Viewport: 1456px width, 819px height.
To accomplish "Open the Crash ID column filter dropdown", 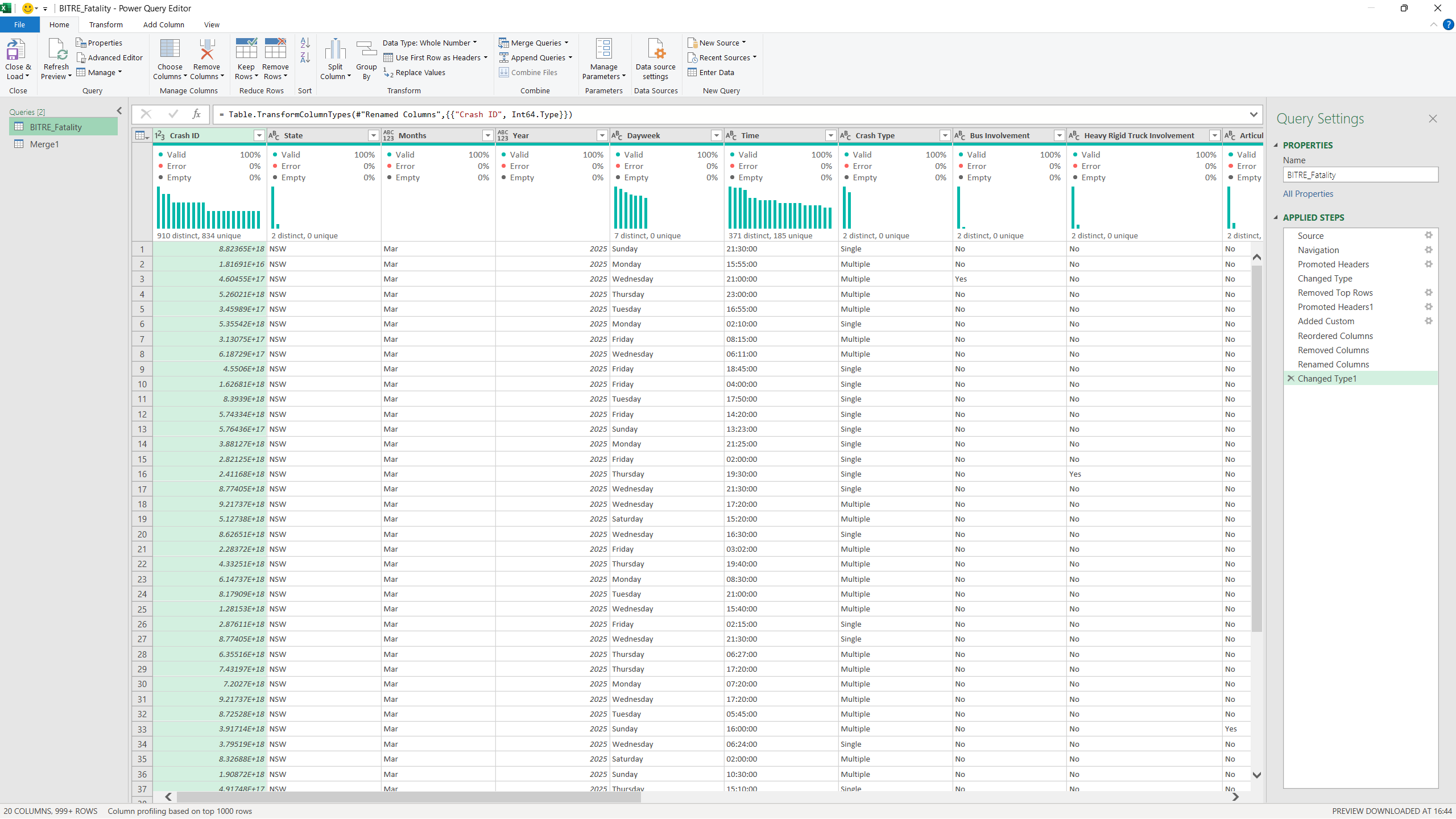I will 259,135.
